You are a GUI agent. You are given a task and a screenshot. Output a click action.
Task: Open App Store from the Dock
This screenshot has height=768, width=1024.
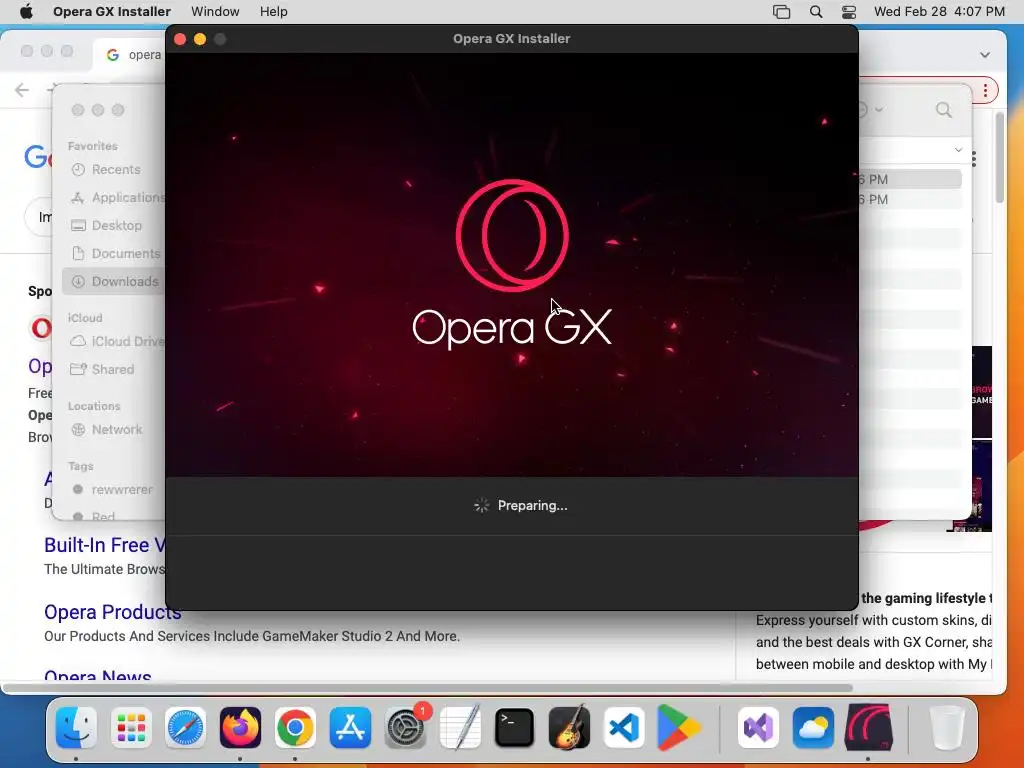click(350, 728)
